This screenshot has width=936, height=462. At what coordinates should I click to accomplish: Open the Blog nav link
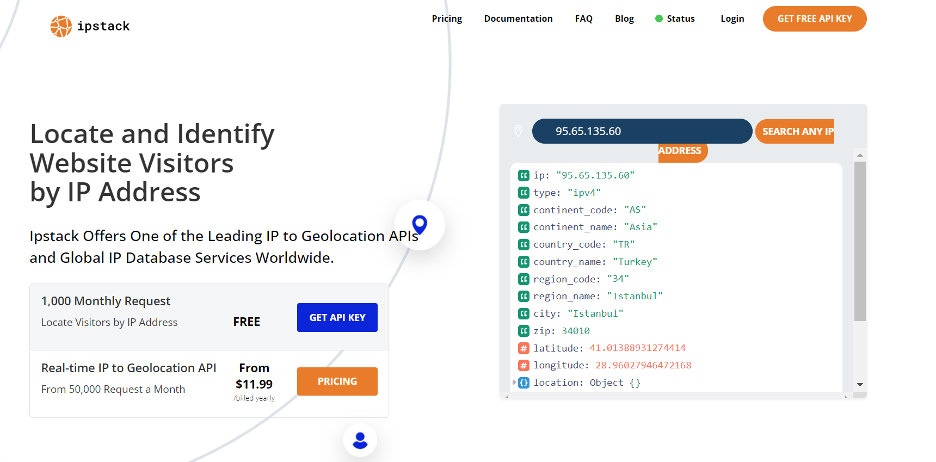[x=624, y=19]
